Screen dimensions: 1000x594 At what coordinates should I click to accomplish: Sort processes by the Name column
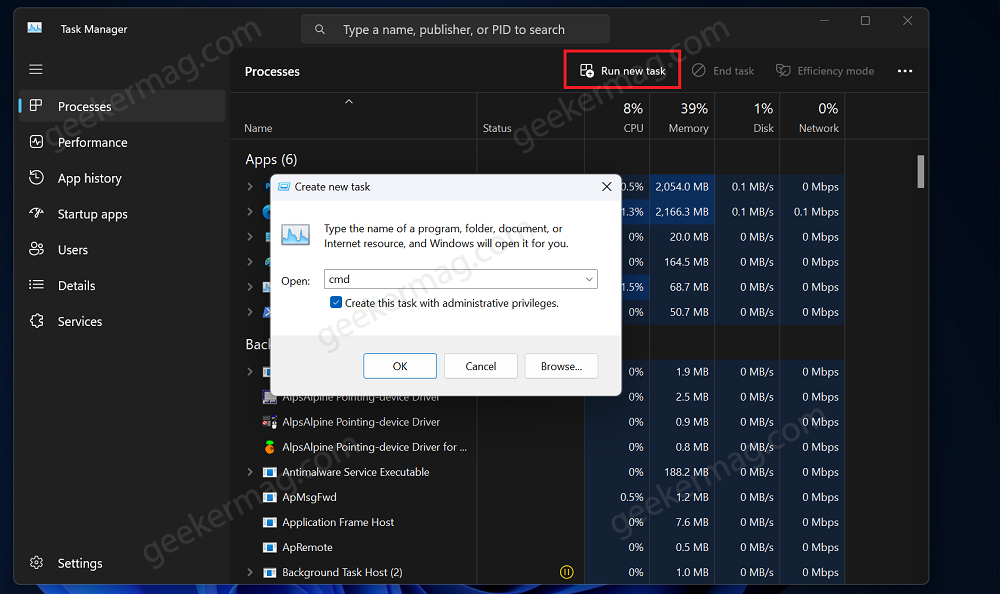pos(354,116)
